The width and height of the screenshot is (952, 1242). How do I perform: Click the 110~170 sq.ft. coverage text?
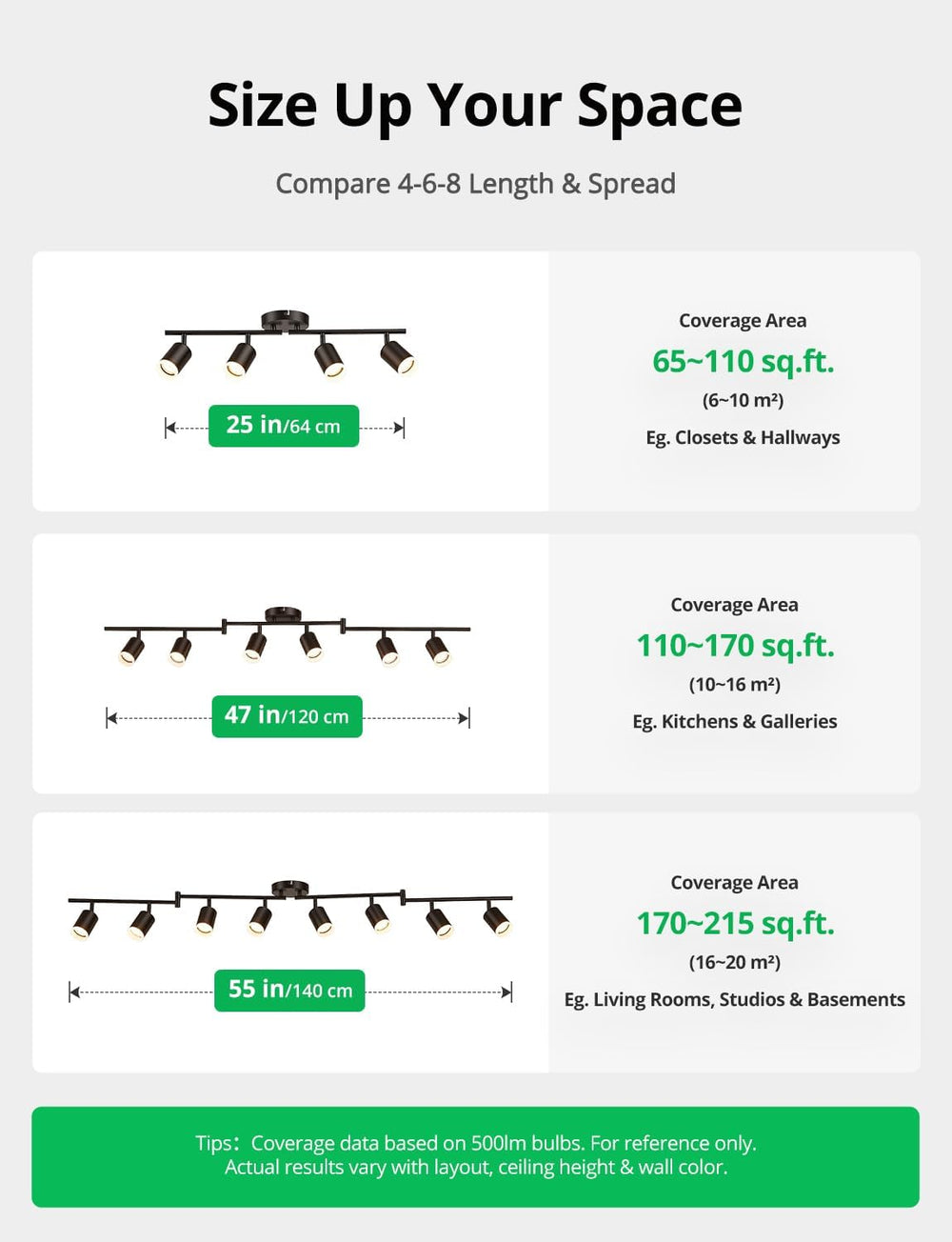[735, 646]
